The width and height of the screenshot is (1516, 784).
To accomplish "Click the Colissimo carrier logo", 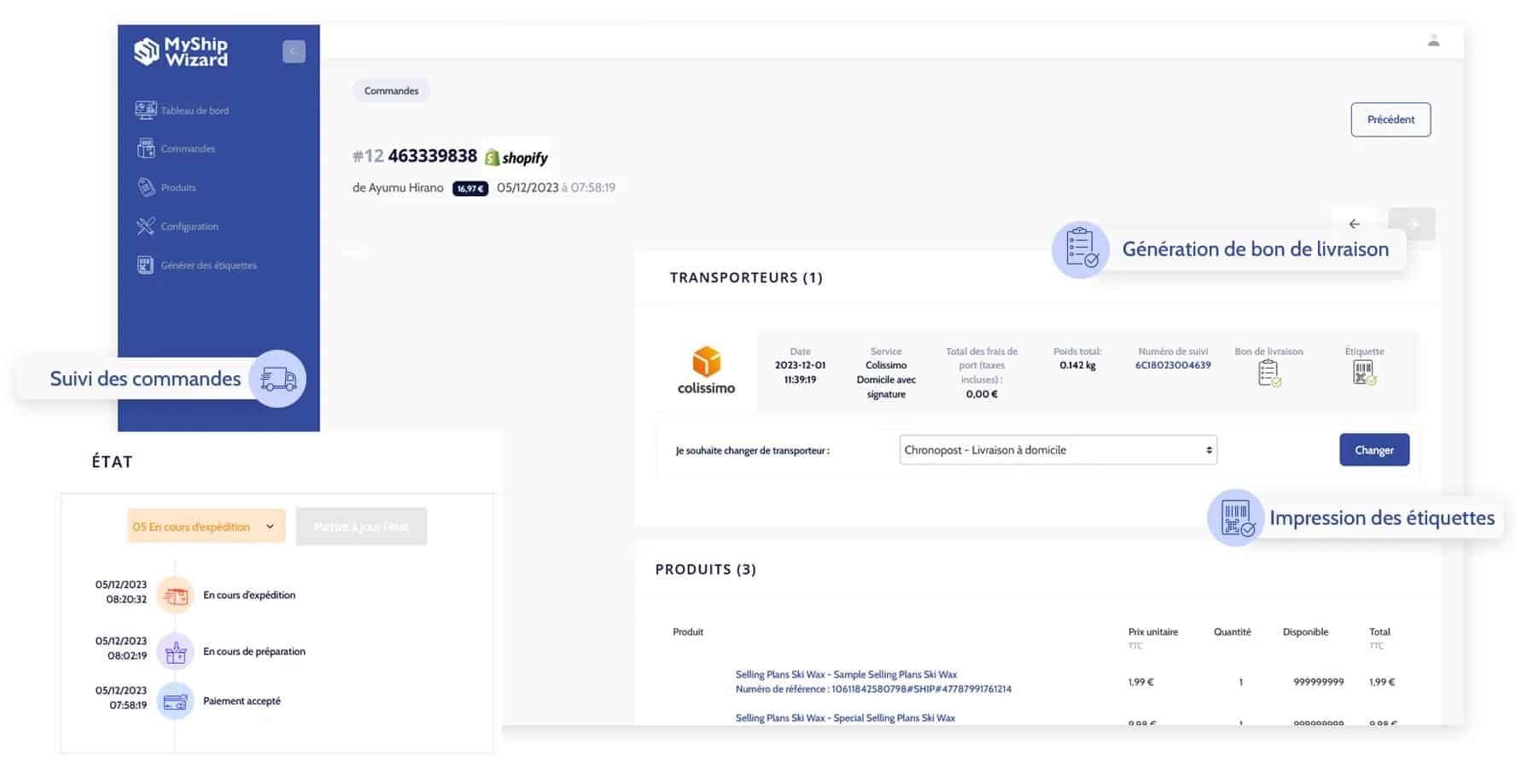I will [706, 371].
